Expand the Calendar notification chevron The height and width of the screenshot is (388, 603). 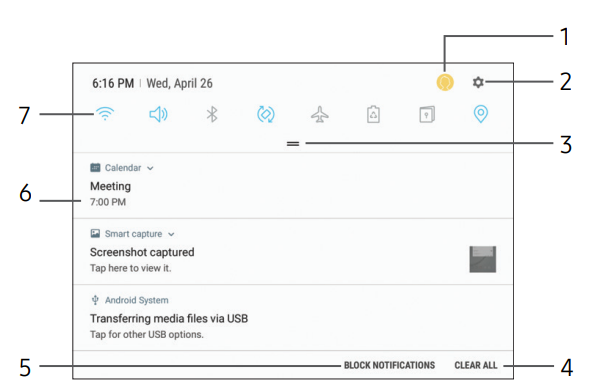(x=150, y=168)
